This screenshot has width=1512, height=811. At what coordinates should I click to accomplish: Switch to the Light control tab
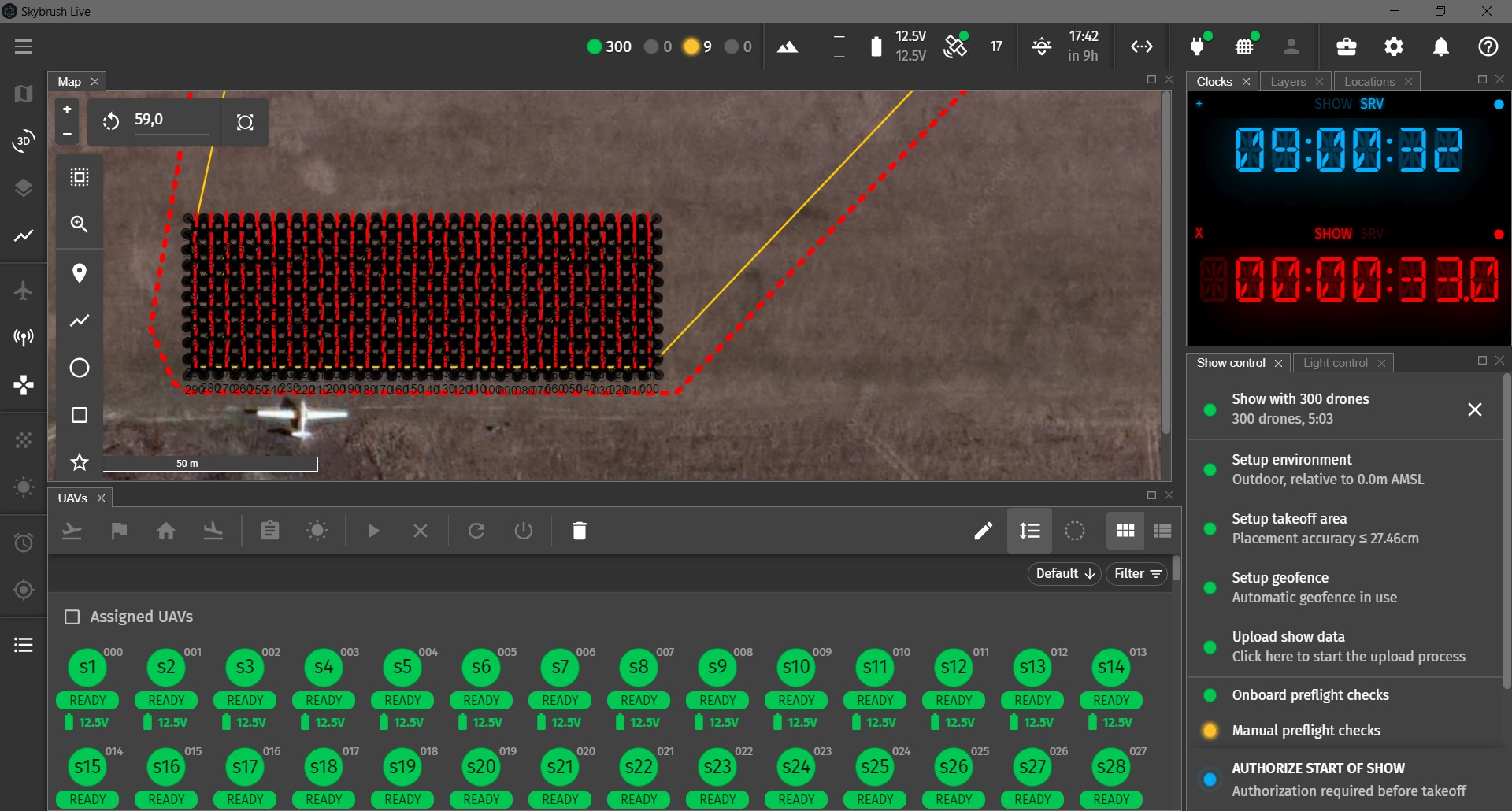tap(1336, 362)
